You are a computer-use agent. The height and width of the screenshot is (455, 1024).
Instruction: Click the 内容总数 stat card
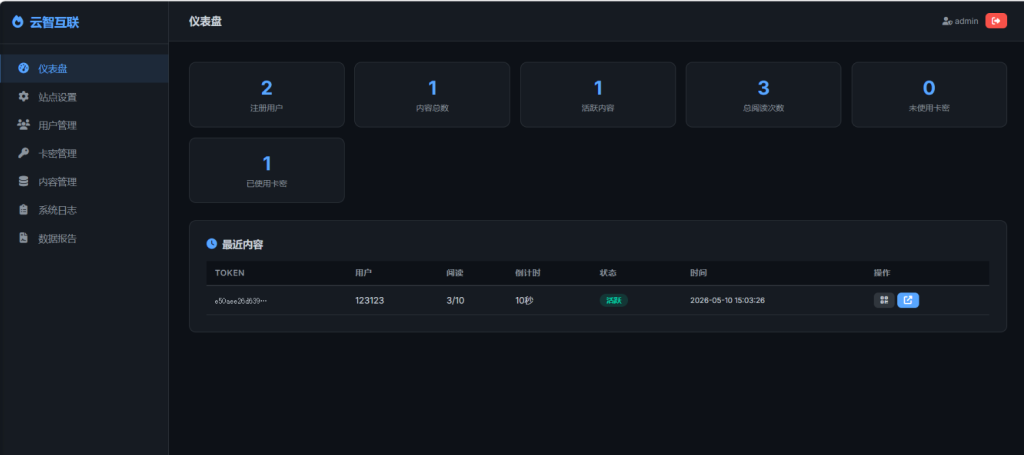[x=432, y=95]
